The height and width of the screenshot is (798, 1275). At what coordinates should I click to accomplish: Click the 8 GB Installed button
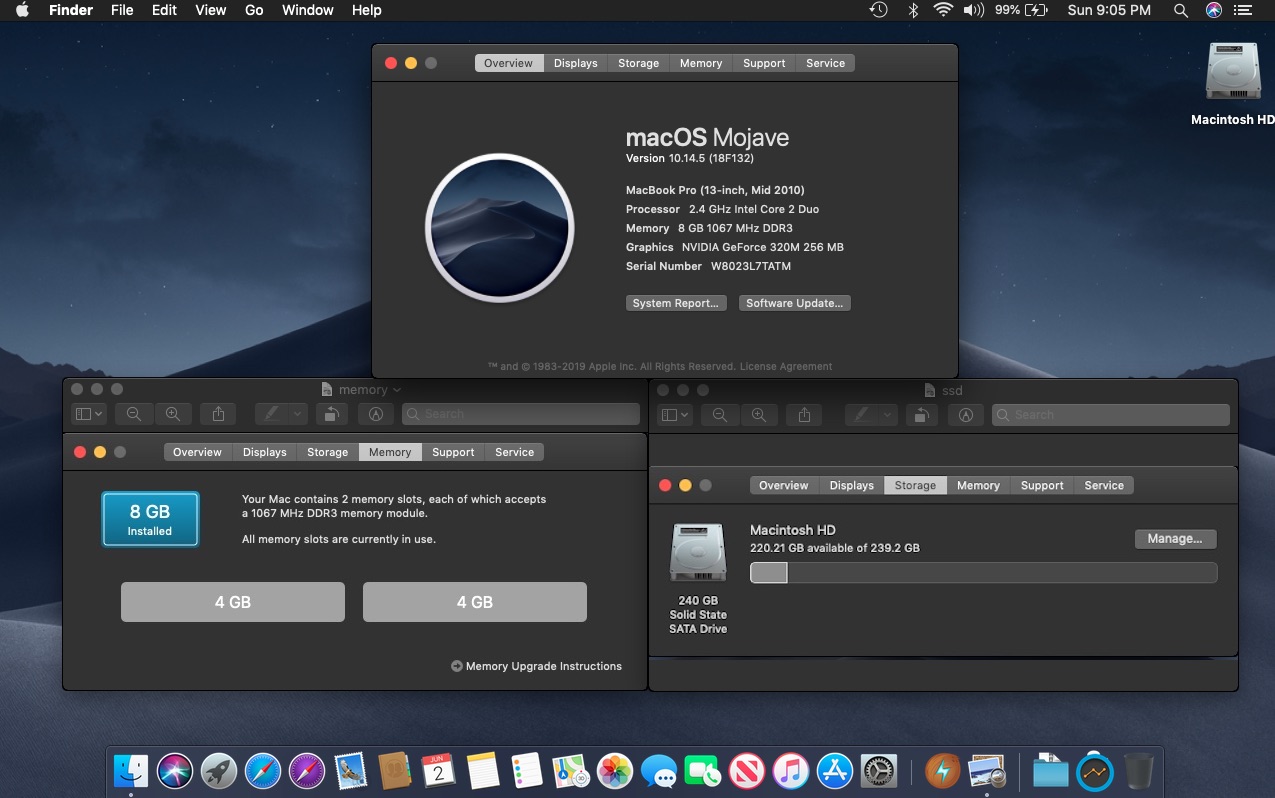click(x=150, y=519)
